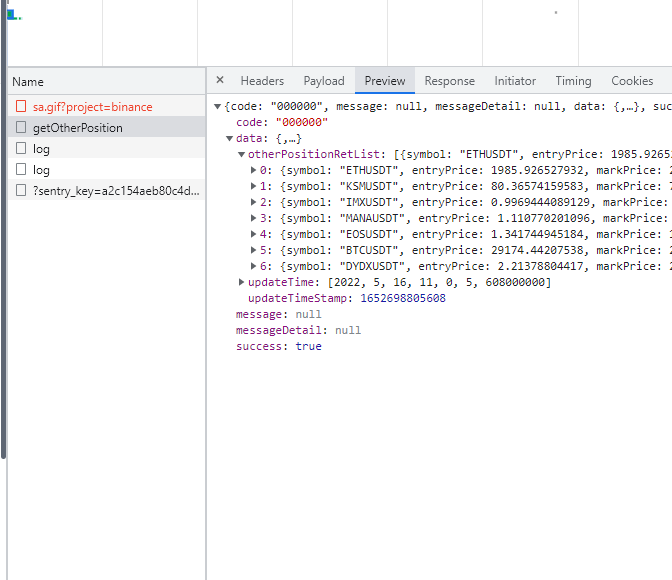Screen dimensions: 672x580
Task: Select the Preview tab
Action: tap(385, 81)
